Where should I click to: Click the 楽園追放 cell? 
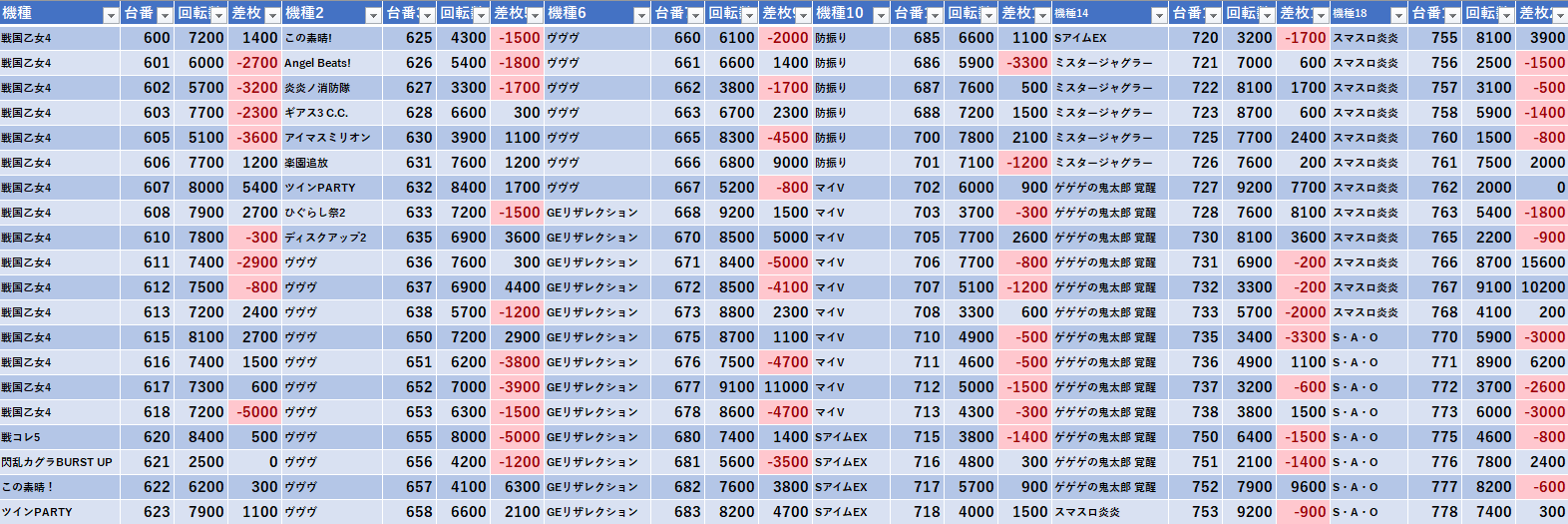tap(332, 163)
